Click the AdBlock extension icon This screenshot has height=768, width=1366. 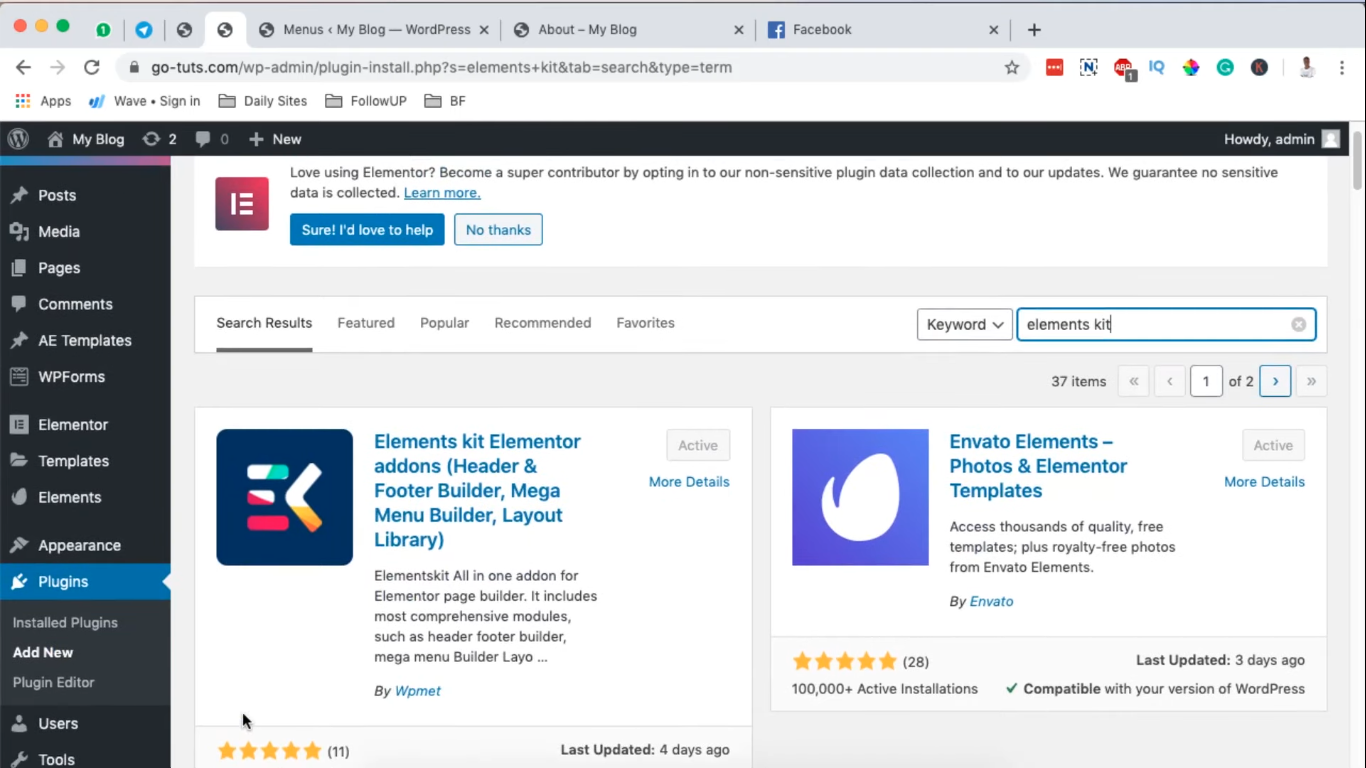pos(1124,68)
